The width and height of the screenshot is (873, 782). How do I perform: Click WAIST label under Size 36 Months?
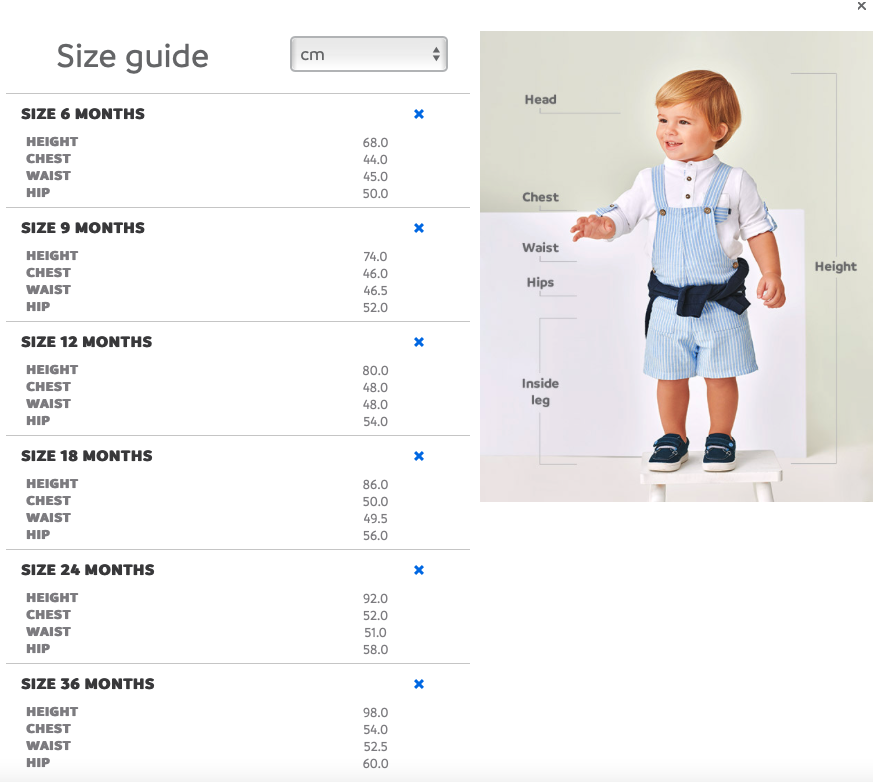pyautogui.click(x=48, y=746)
